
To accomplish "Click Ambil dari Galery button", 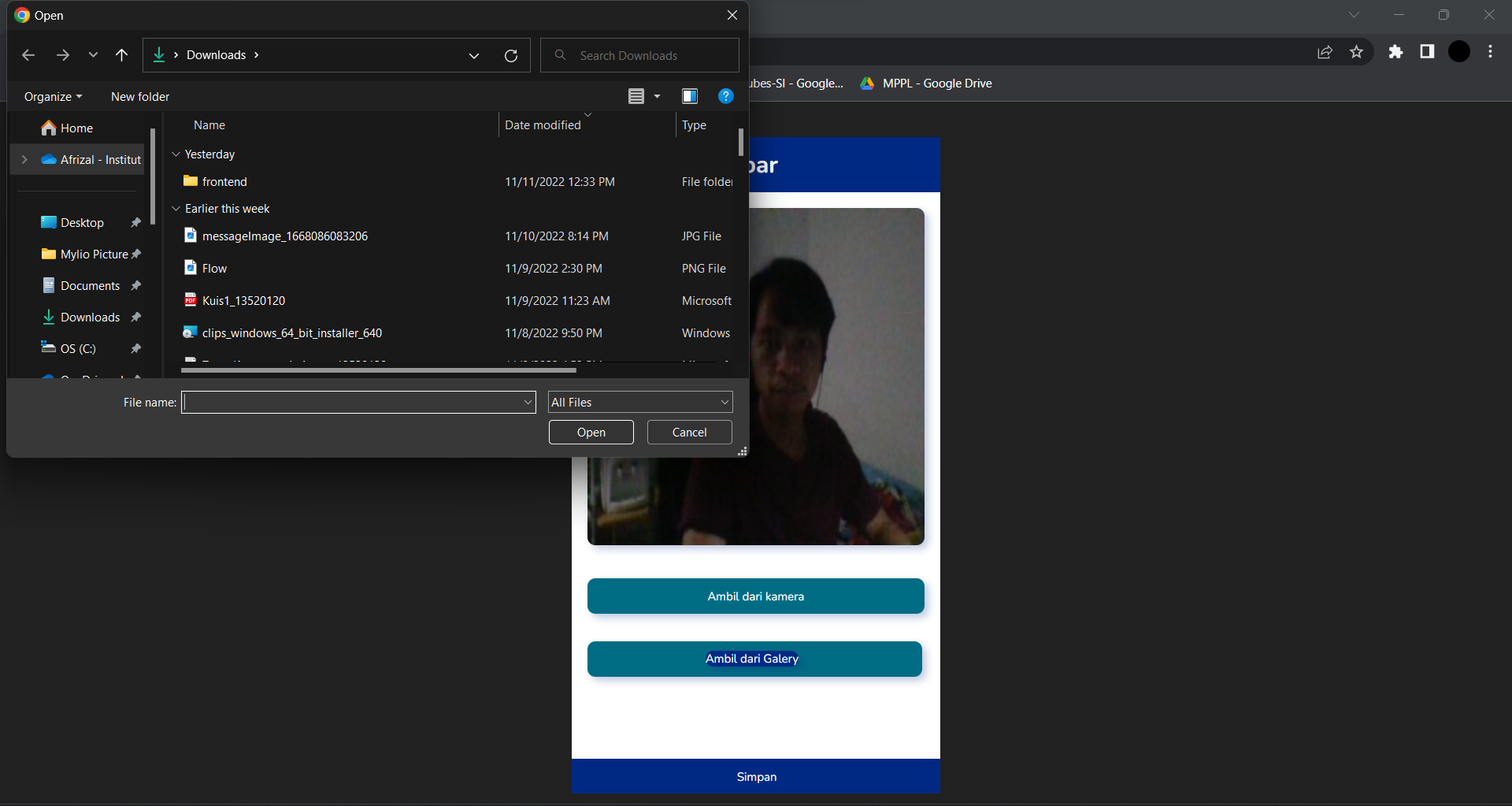I will point(754,659).
